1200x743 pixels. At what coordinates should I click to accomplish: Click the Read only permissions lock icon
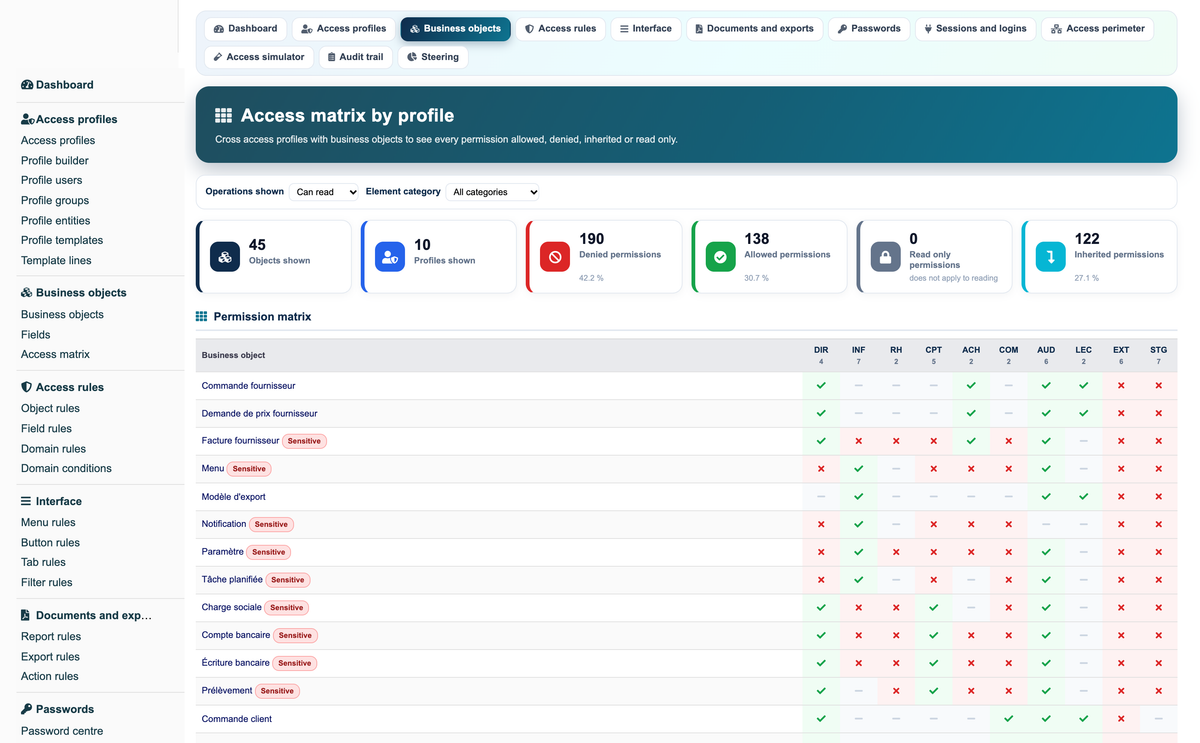(x=885, y=257)
